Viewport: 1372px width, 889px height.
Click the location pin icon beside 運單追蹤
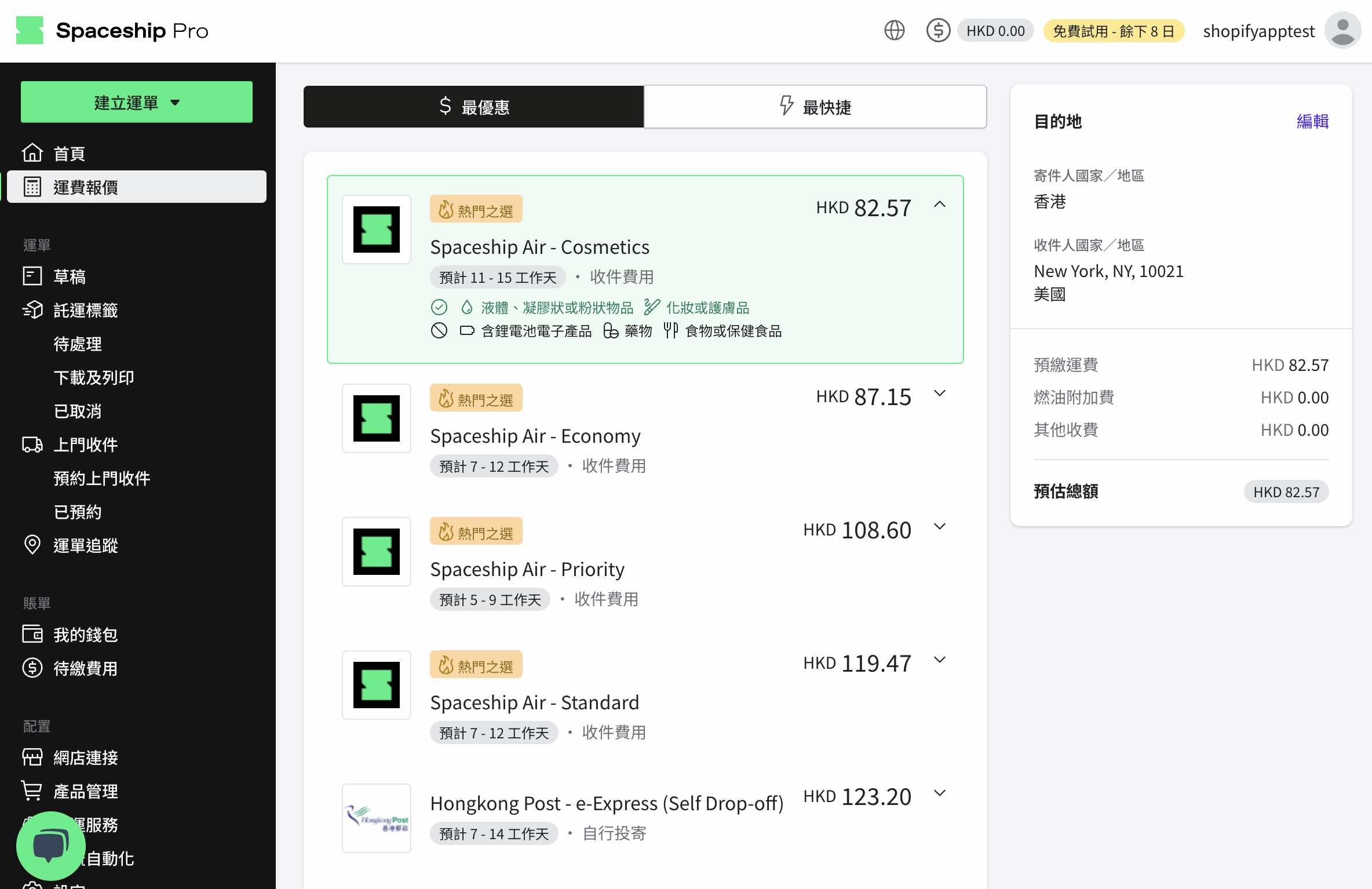pyautogui.click(x=32, y=545)
